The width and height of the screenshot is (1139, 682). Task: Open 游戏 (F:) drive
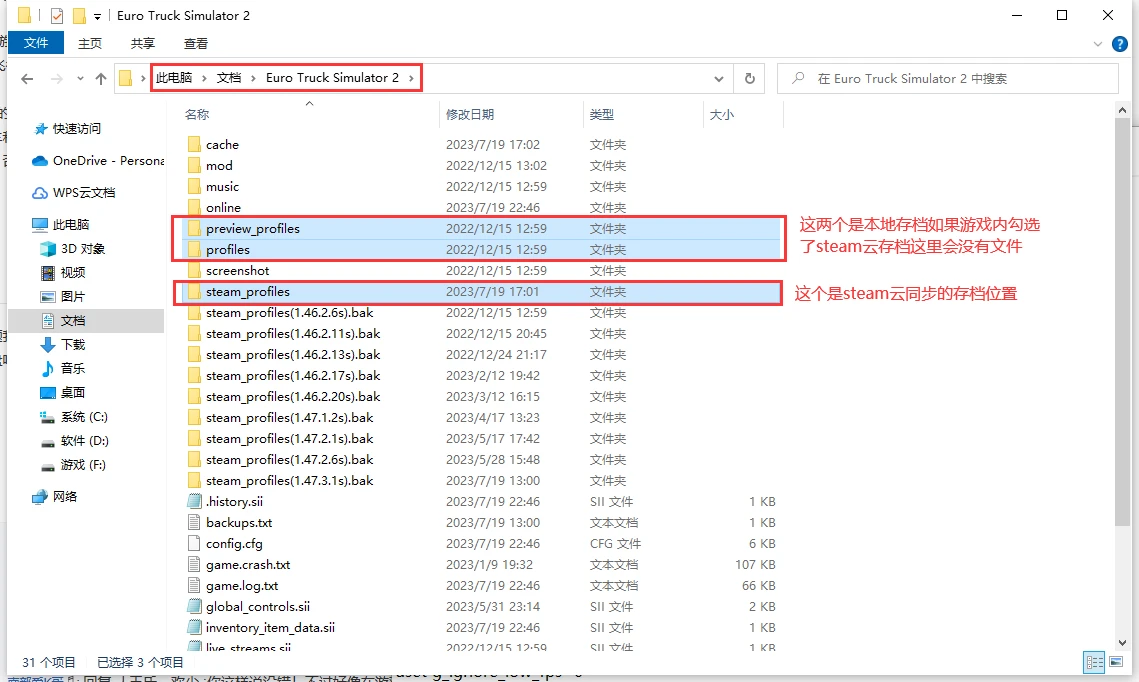click(73, 465)
